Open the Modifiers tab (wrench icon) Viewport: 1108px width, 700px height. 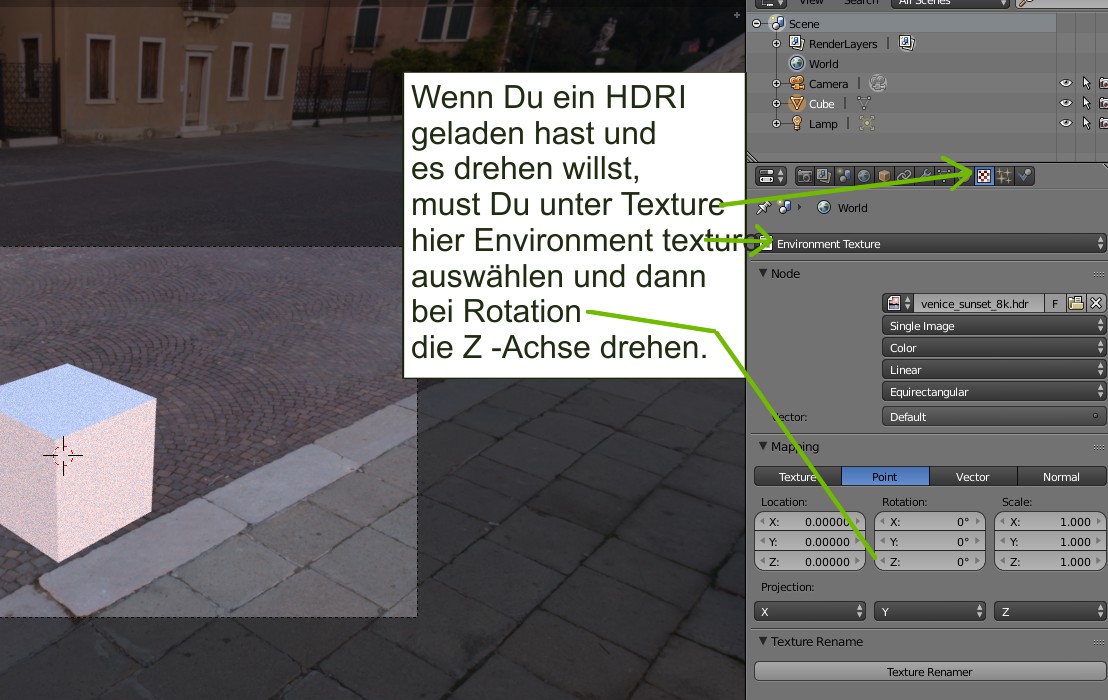(x=924, y=176)
